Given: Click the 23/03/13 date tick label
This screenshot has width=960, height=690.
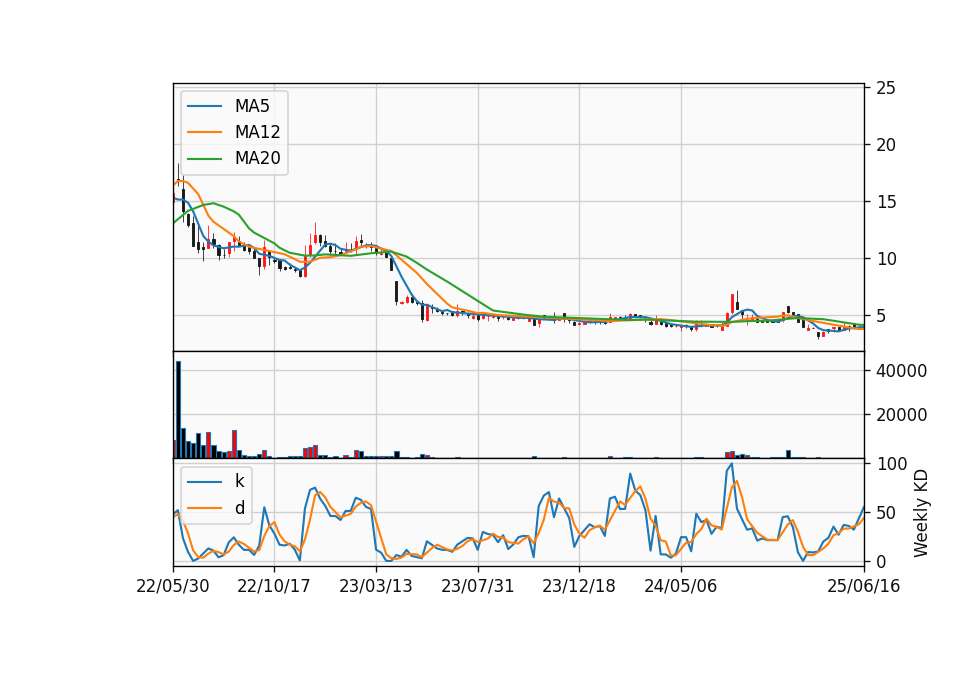Looking at the screenshot, I should [x=376, y=586].
